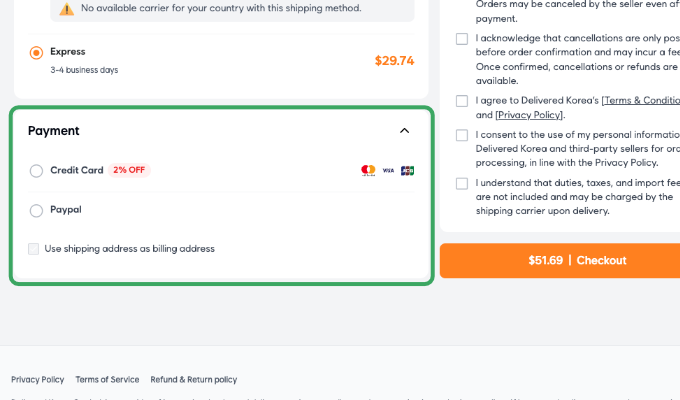The width and height of the screenshot is (680, 400).
Task: Select the Express shipping radio button
Action: (x=37, y=53)
